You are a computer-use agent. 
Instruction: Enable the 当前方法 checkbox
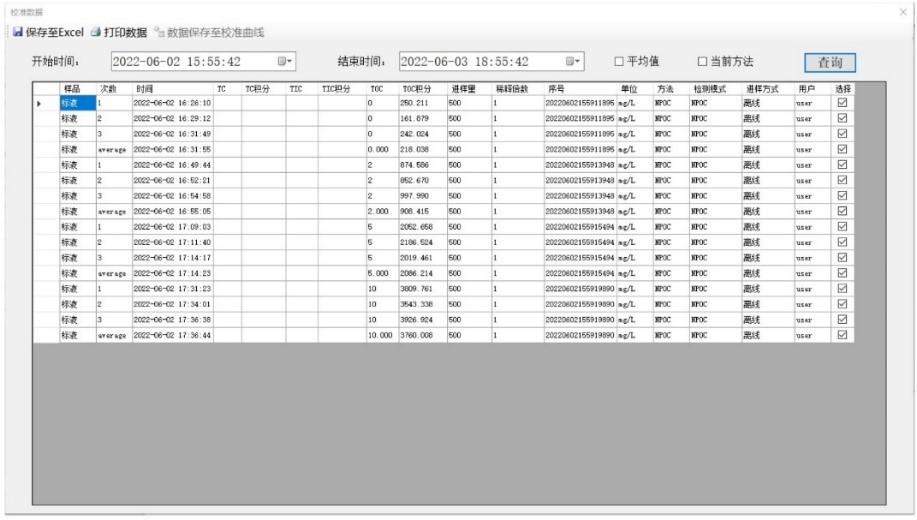tap(702, 62)
